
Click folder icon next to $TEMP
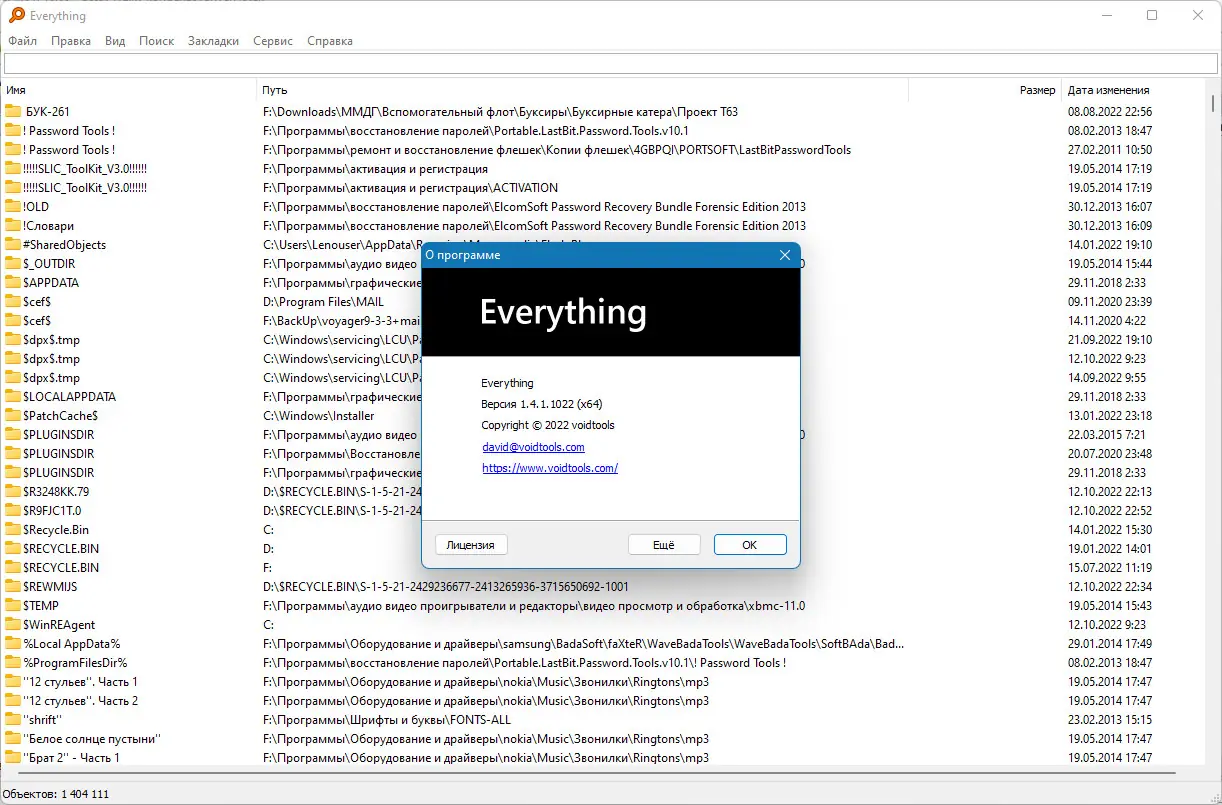(13, 606)
